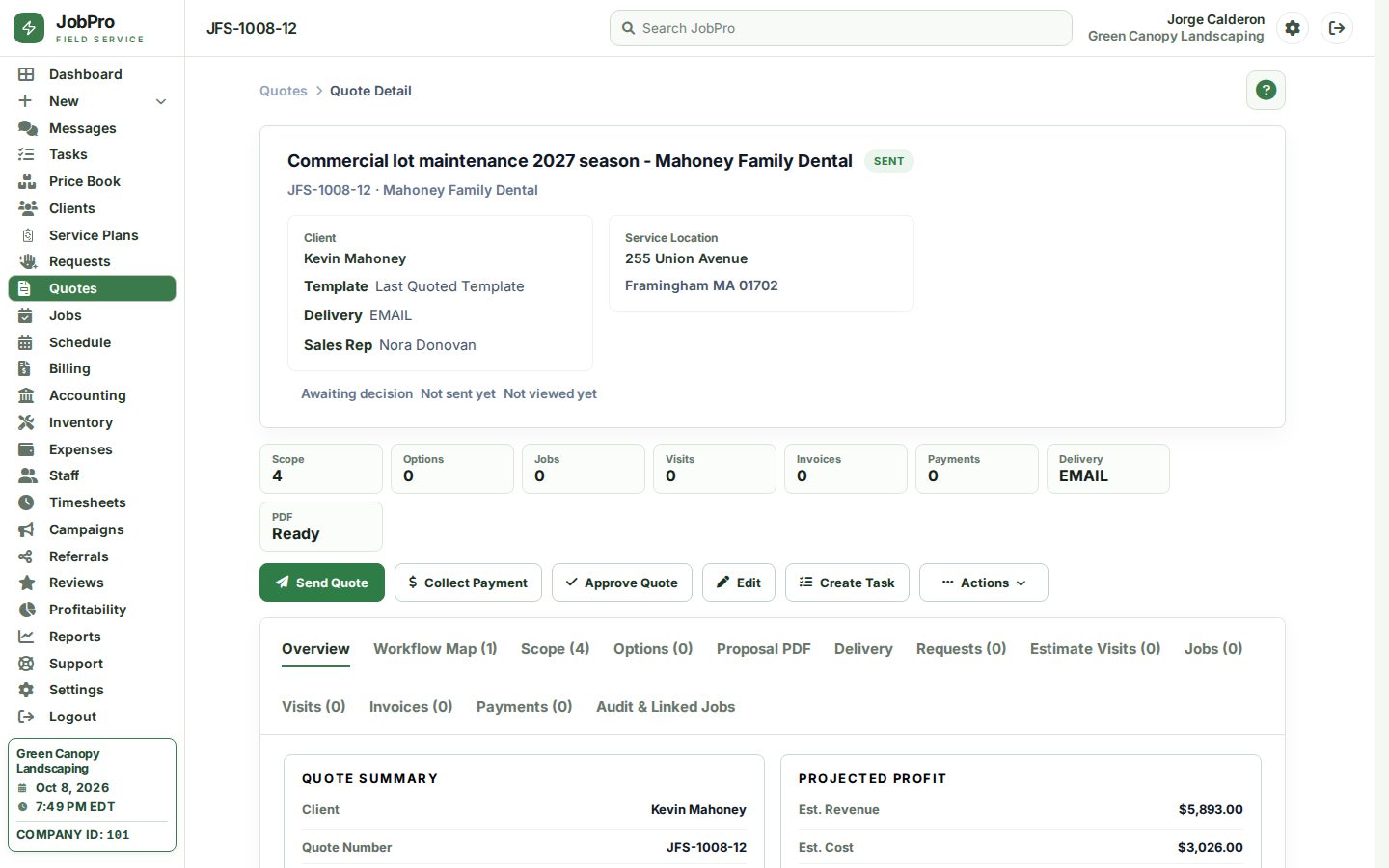Click the Messages chat bubbles icon

pyautogui.click(x=27, y=128)
